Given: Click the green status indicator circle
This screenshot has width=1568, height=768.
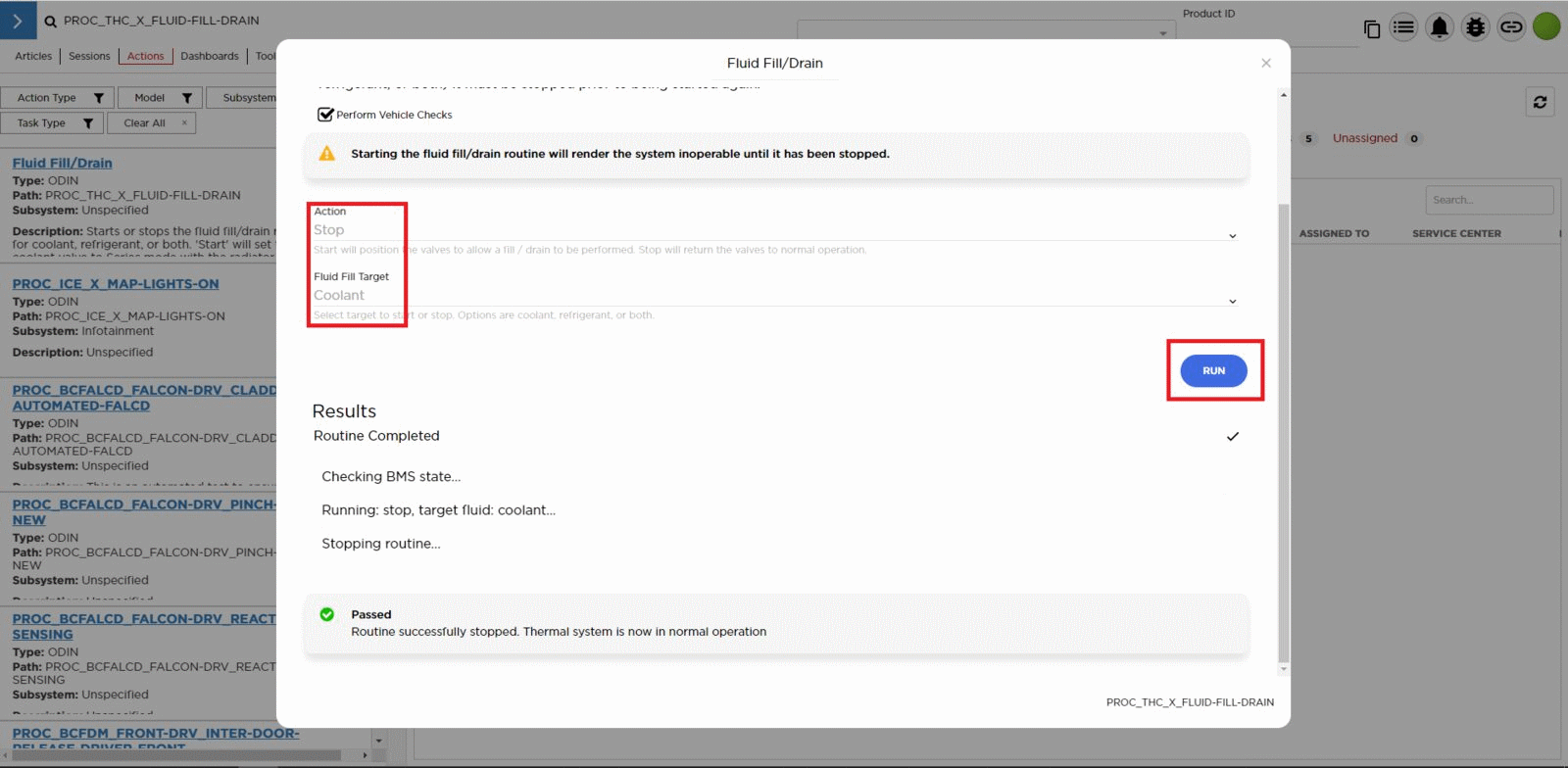Looking at the screenshot, I should click(1546, 26).
